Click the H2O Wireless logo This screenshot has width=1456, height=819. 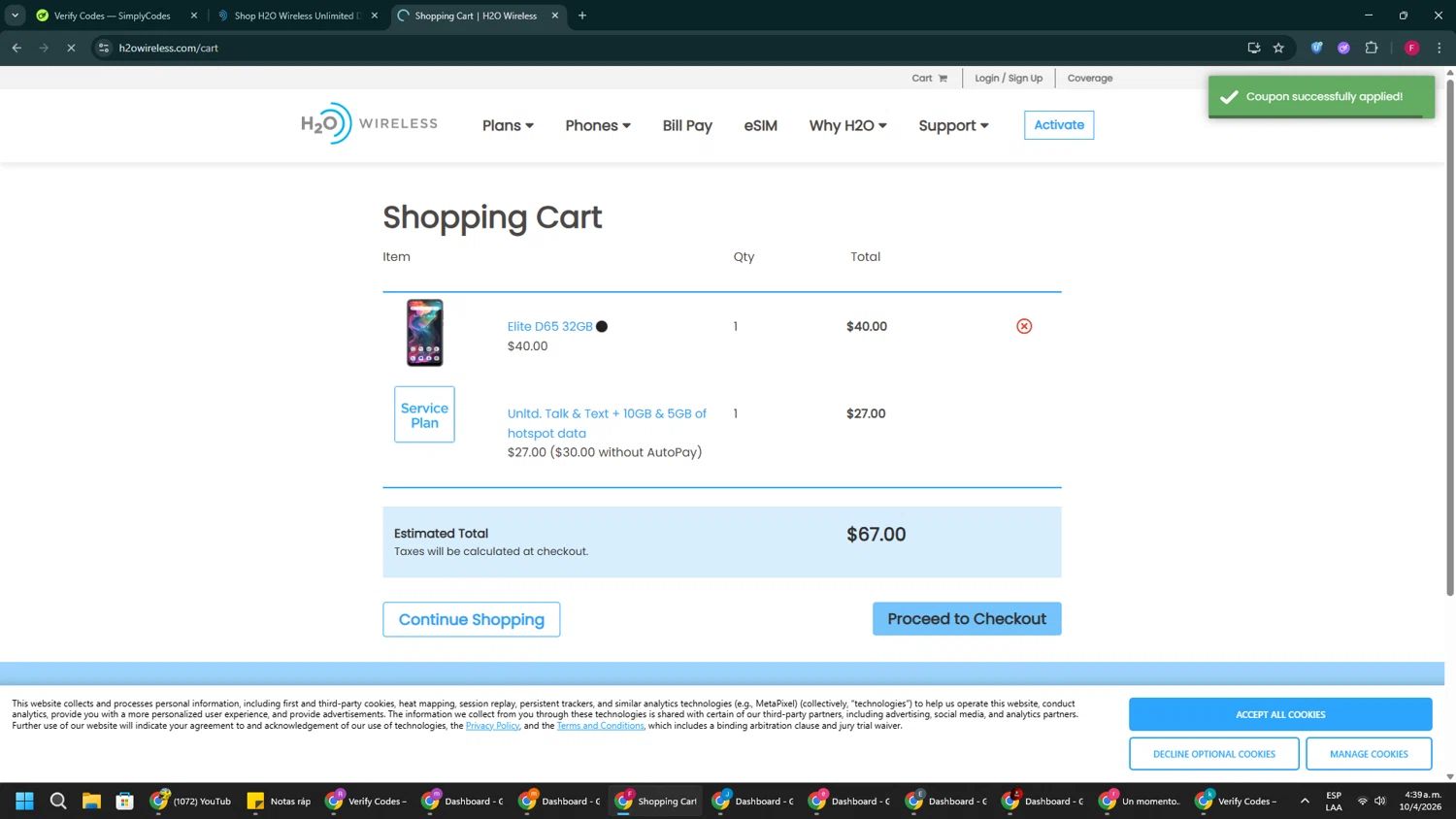[x=369, y=124]
